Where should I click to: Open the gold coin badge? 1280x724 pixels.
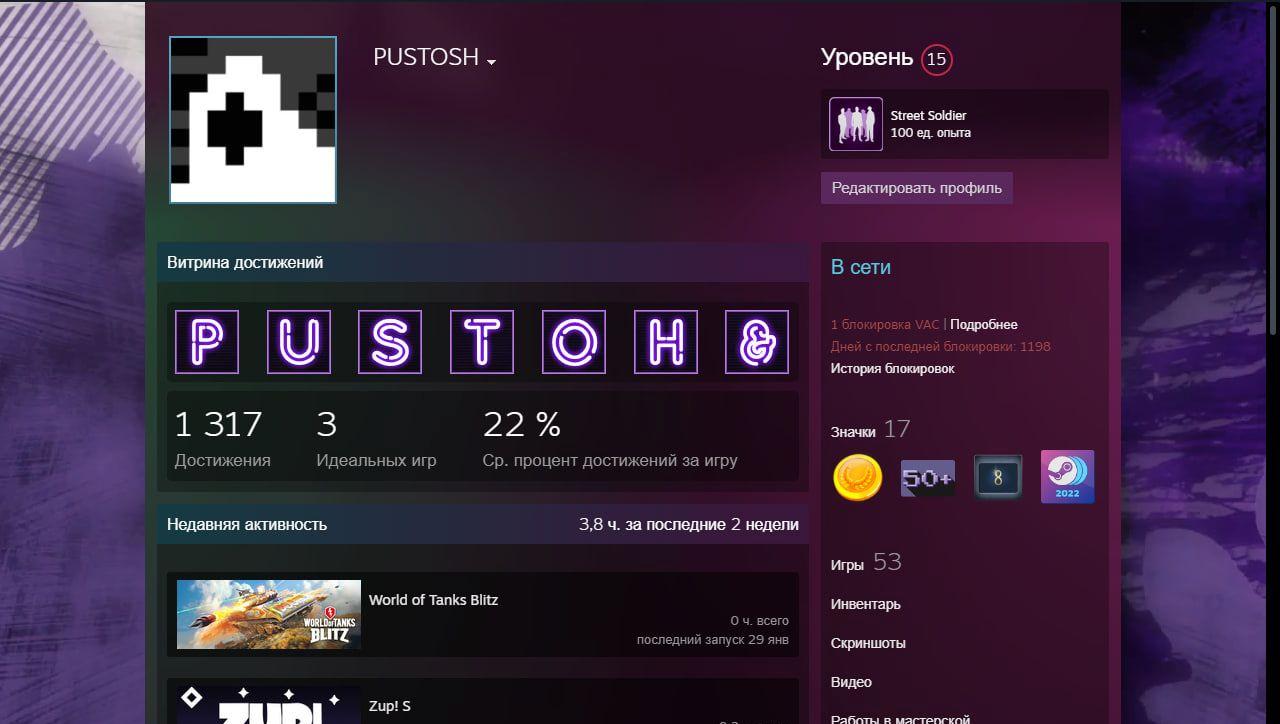tap(858, 478)
